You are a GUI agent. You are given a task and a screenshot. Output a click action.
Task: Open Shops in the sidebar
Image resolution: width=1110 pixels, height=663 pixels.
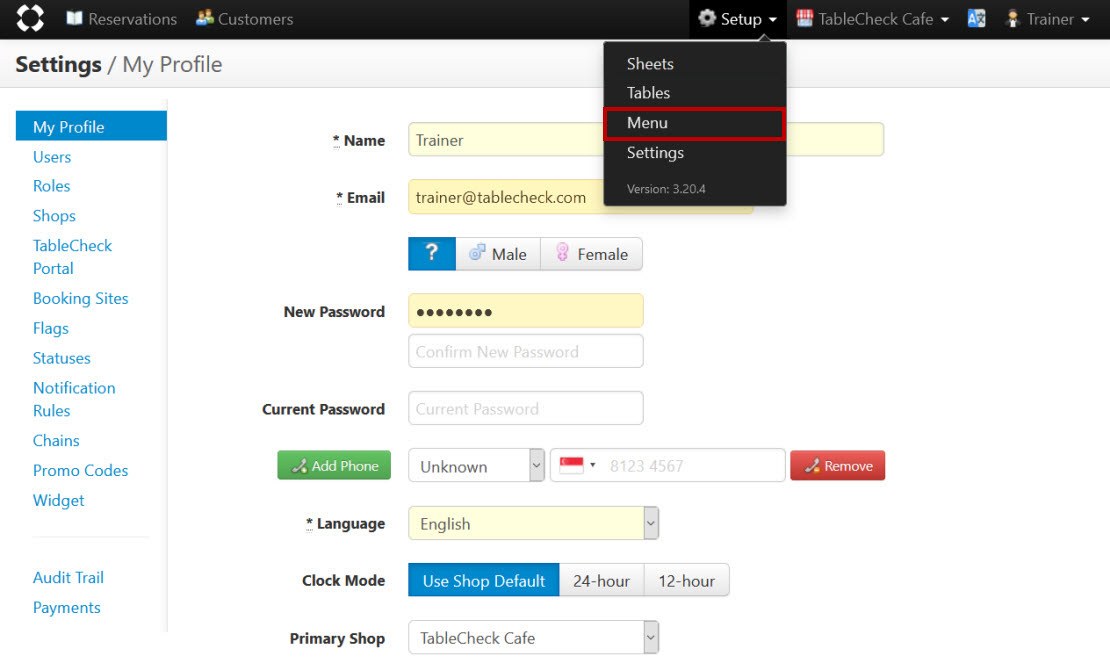click(54, 216)
